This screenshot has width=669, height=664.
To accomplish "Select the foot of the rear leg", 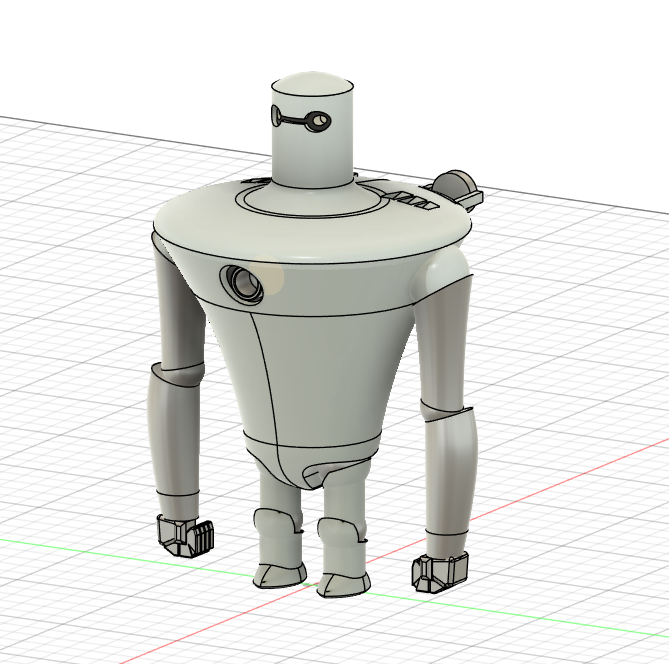I will coord(280,574).
